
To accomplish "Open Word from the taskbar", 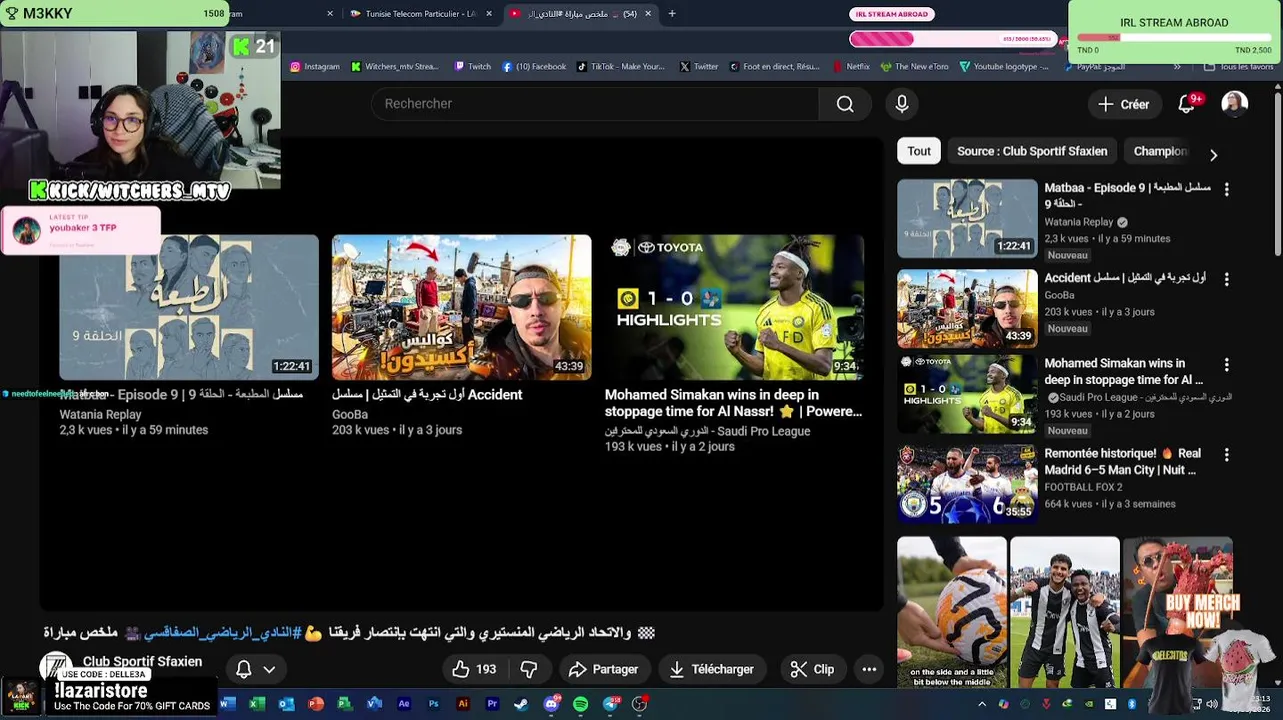I will [227, 704].
